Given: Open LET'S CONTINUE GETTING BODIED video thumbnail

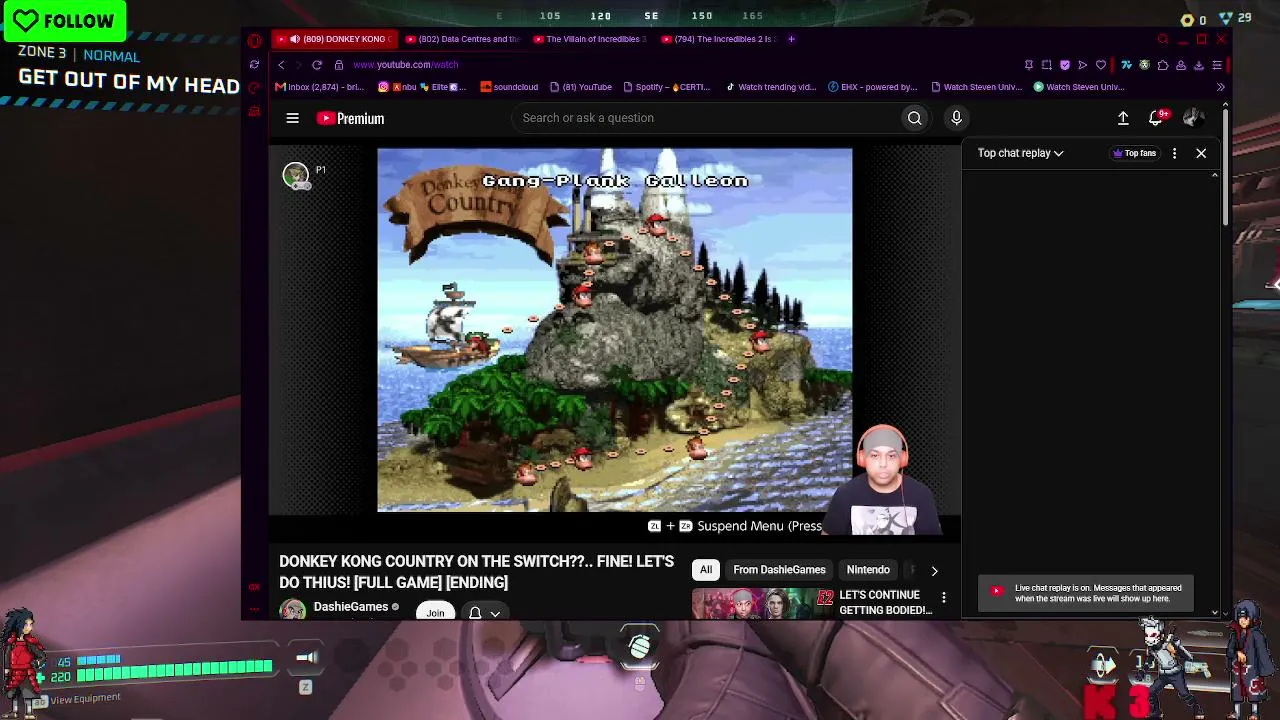Looking at the screenshot, I should pos(761,602).
